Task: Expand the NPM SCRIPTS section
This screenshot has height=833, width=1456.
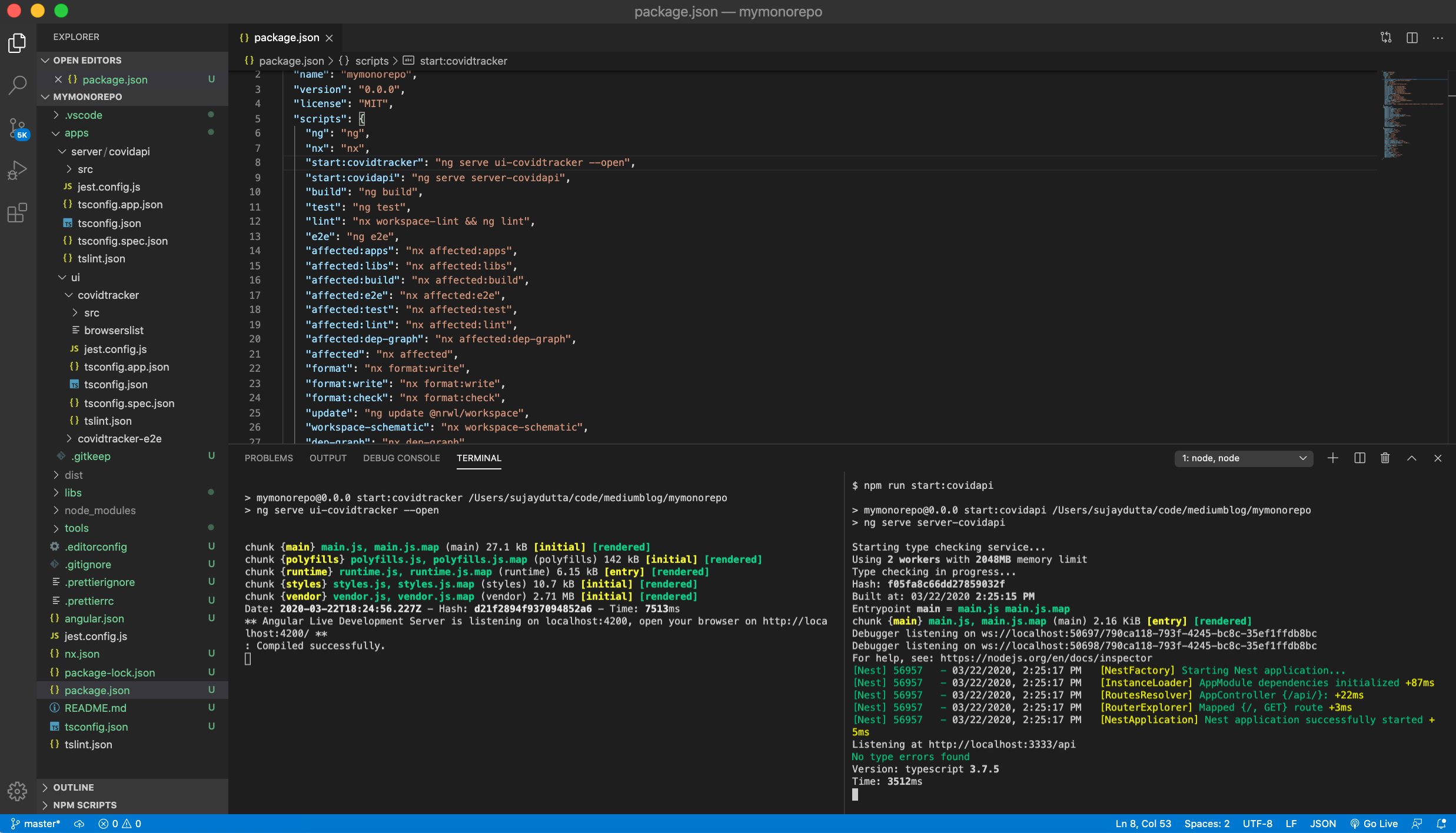Action: click(x=85, y=805)
